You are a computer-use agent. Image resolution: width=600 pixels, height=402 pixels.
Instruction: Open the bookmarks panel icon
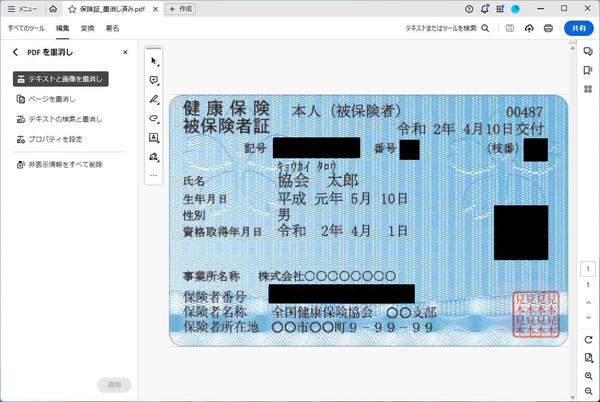tap(588, 70)
